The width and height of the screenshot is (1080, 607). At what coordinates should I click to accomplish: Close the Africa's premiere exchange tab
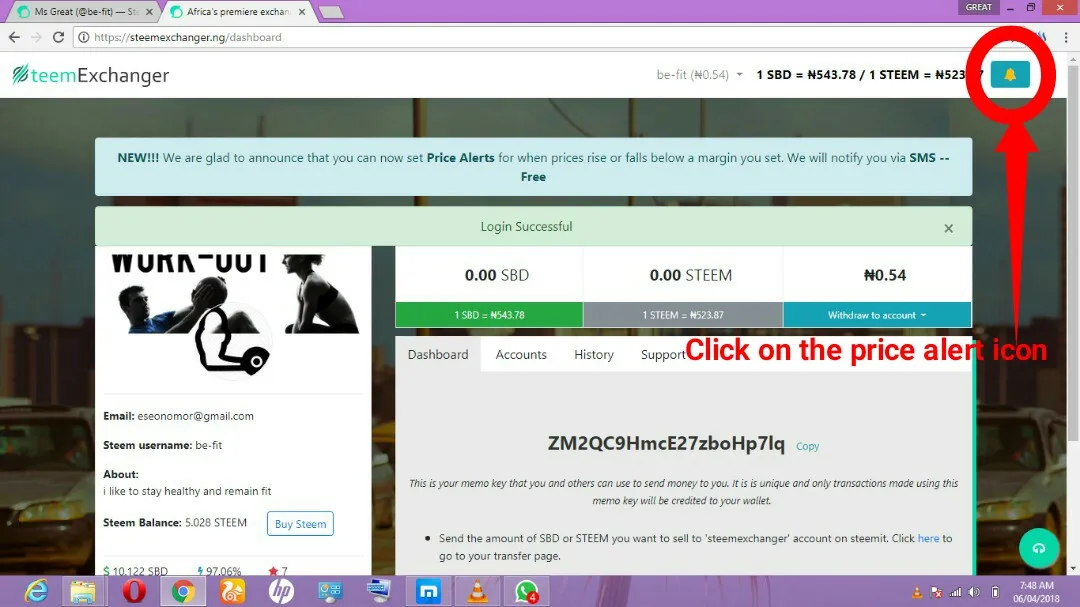(302, 12)
